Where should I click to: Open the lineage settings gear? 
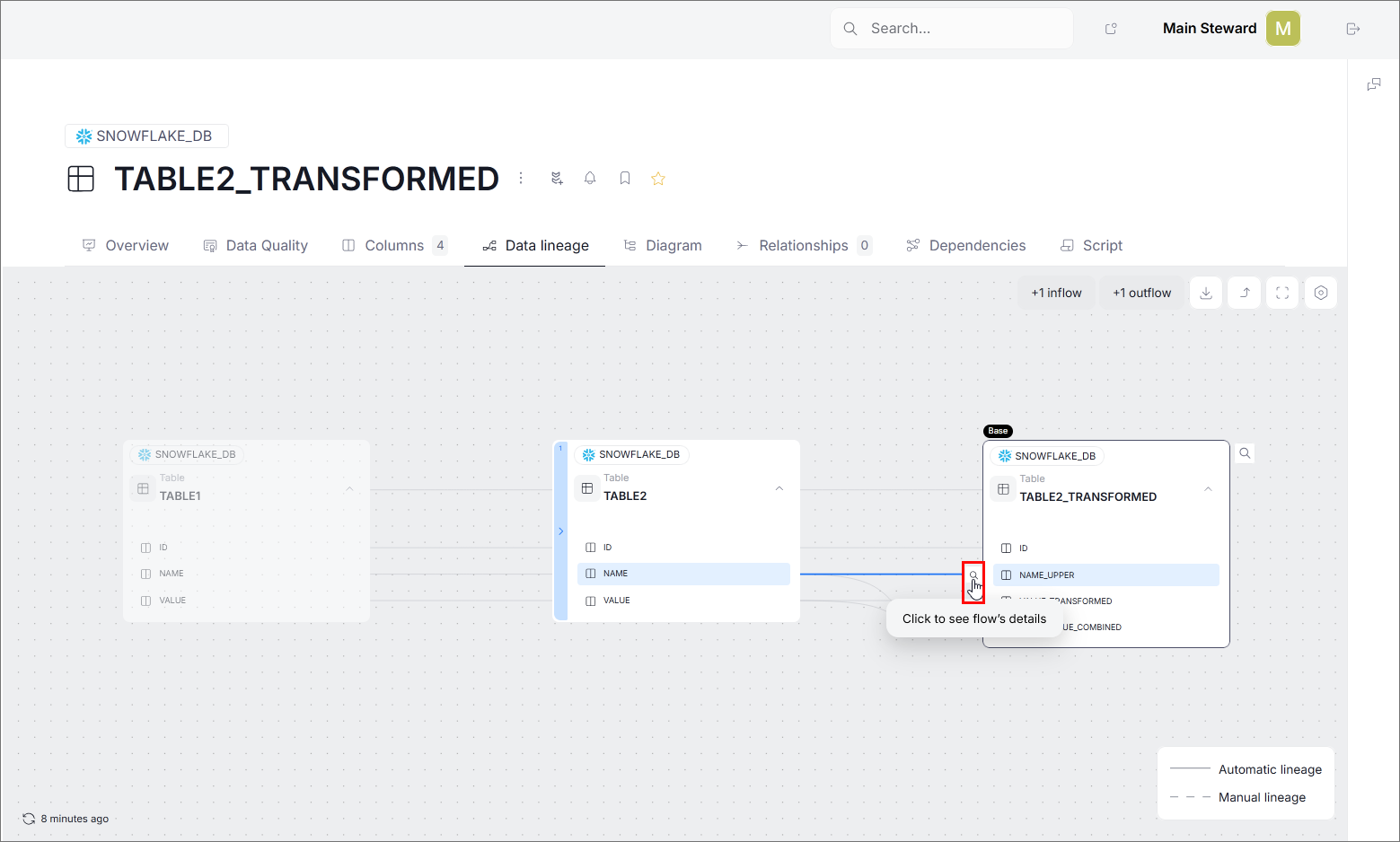pyautogui.click(x=1320, y=292)
